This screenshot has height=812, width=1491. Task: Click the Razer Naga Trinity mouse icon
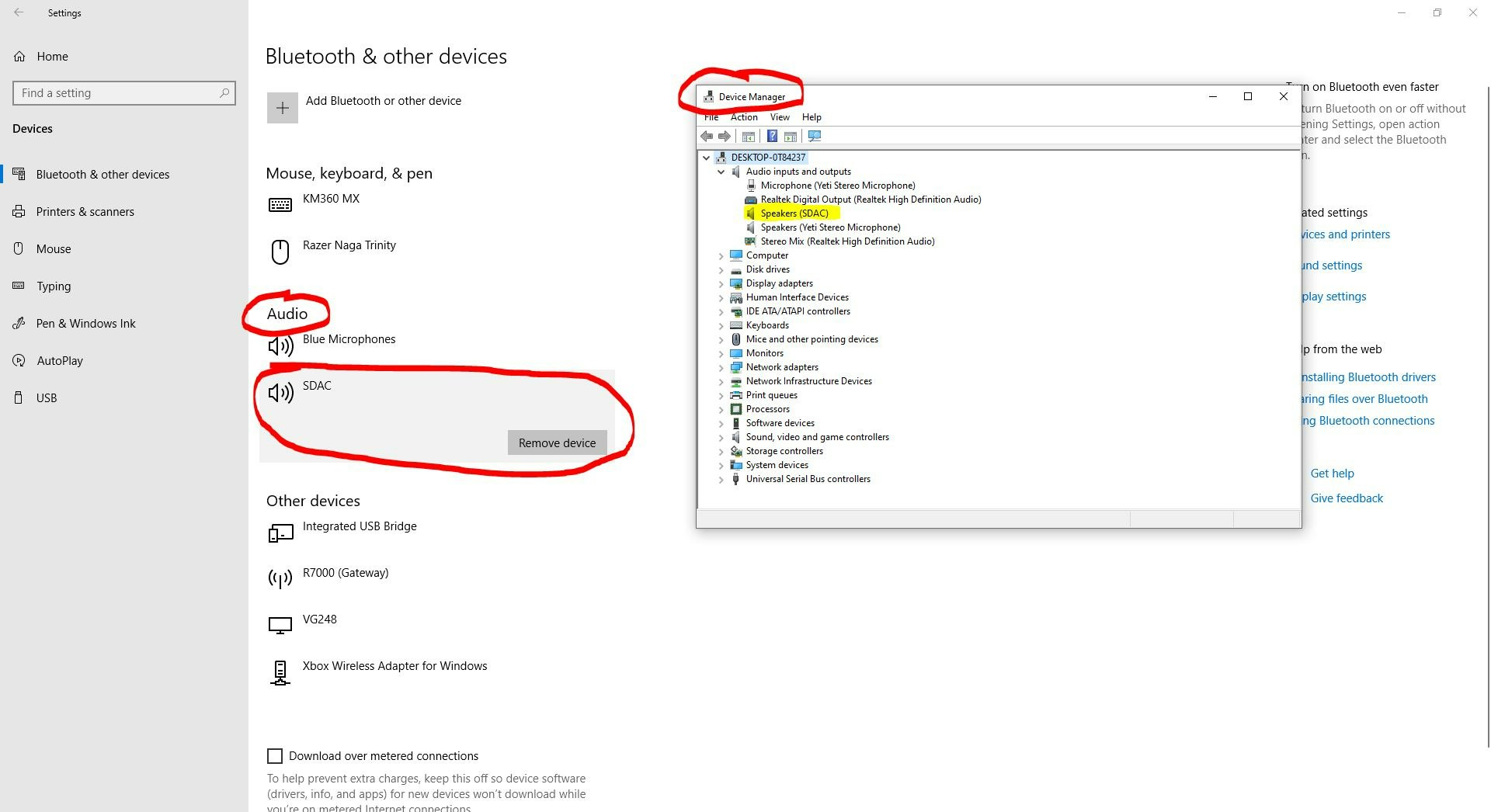[280, 252]
